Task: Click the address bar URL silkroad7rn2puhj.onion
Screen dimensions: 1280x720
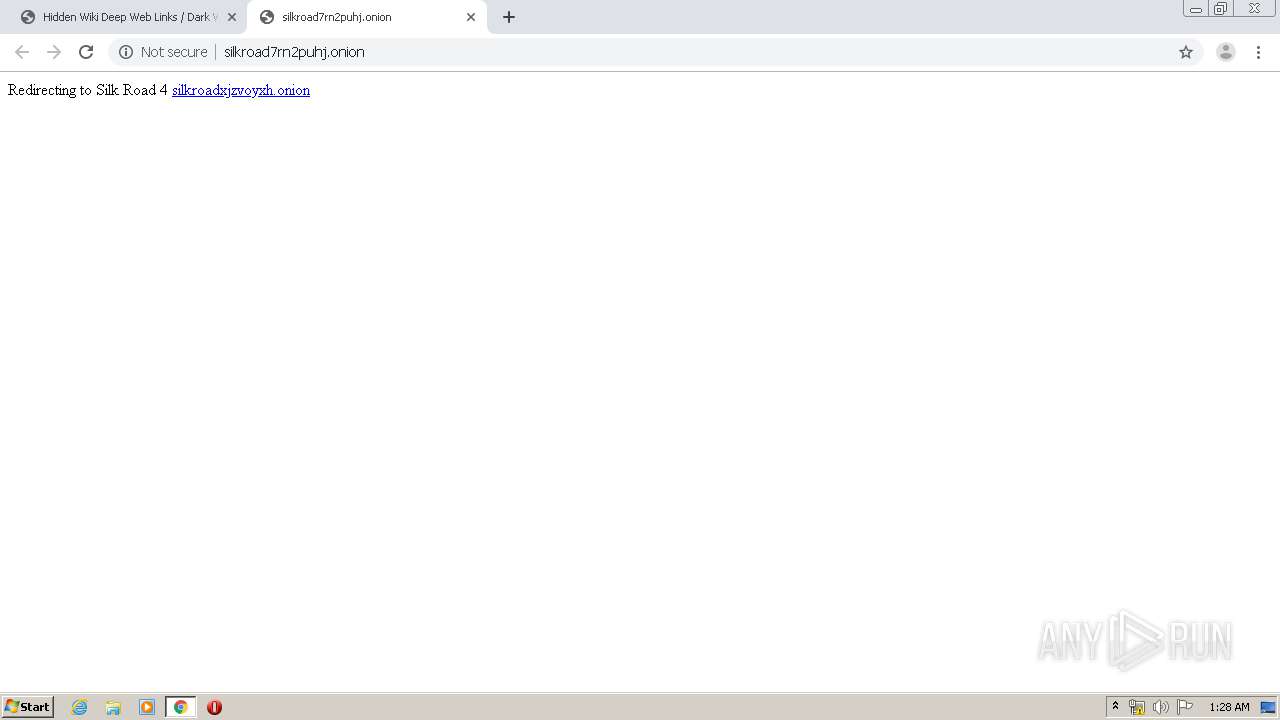Action: point(294,52)
